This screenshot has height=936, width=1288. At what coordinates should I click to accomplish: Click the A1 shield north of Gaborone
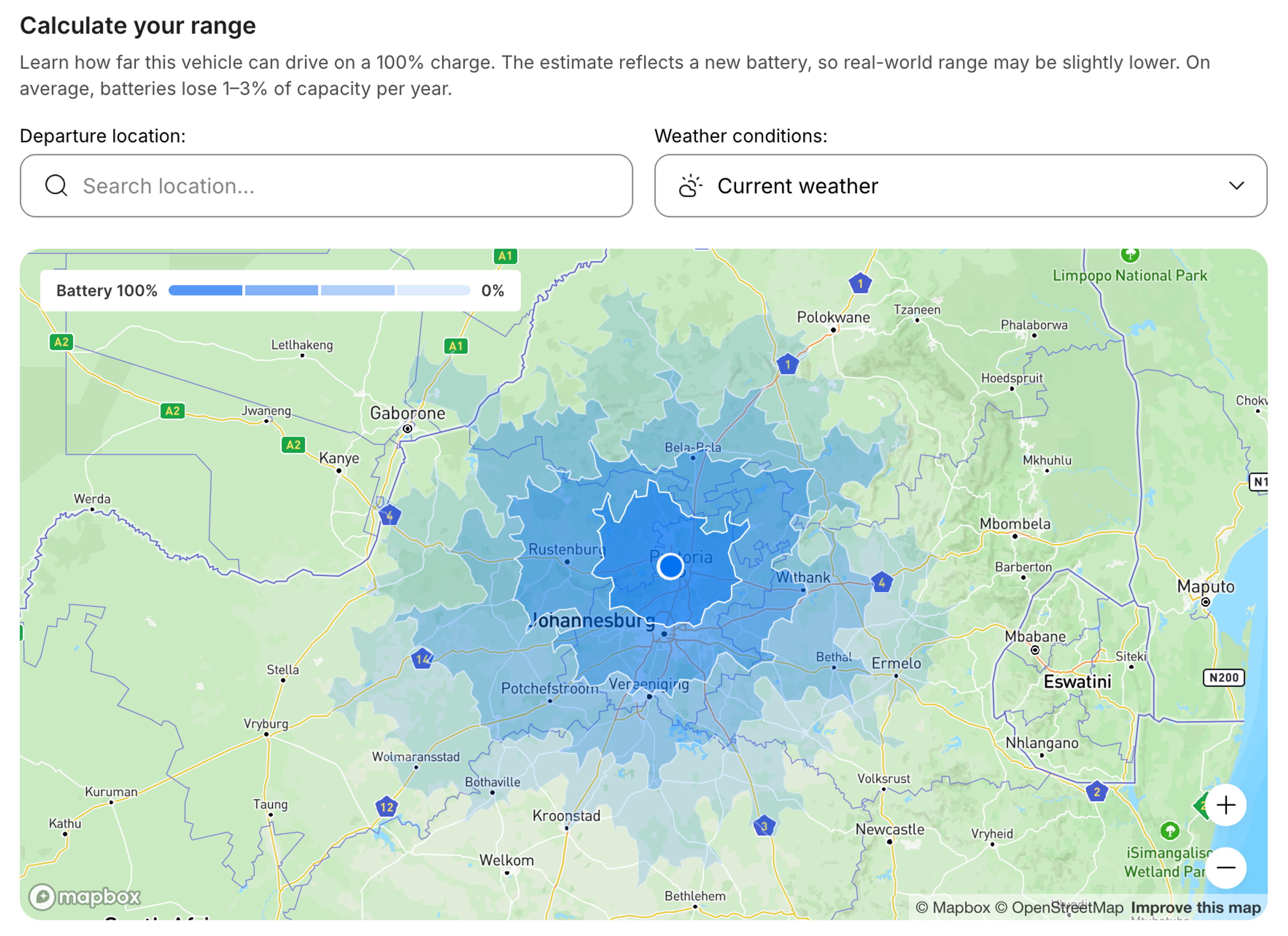455,346
